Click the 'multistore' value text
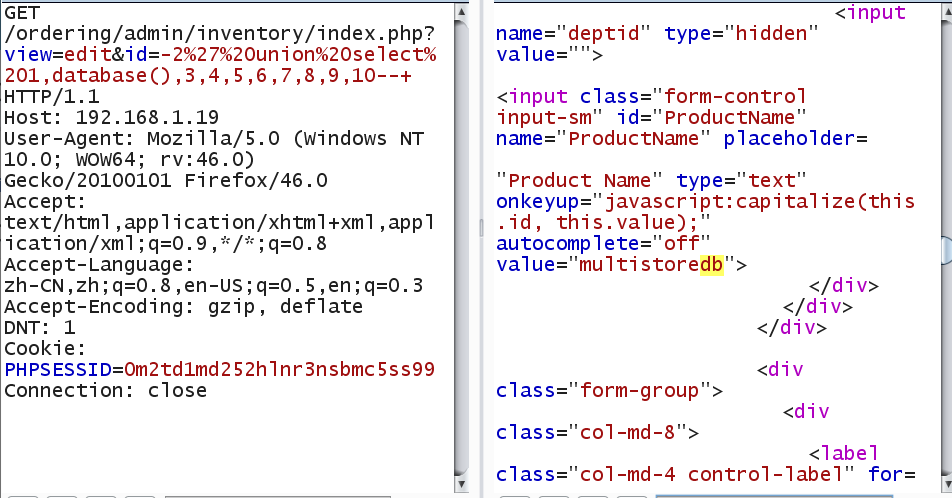952x498 pixels. [639, 264]
